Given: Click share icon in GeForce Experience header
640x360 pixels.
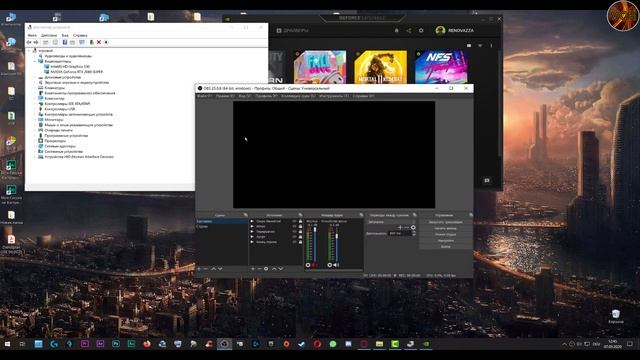Looking at the screenshot, I should click(409, 30).
